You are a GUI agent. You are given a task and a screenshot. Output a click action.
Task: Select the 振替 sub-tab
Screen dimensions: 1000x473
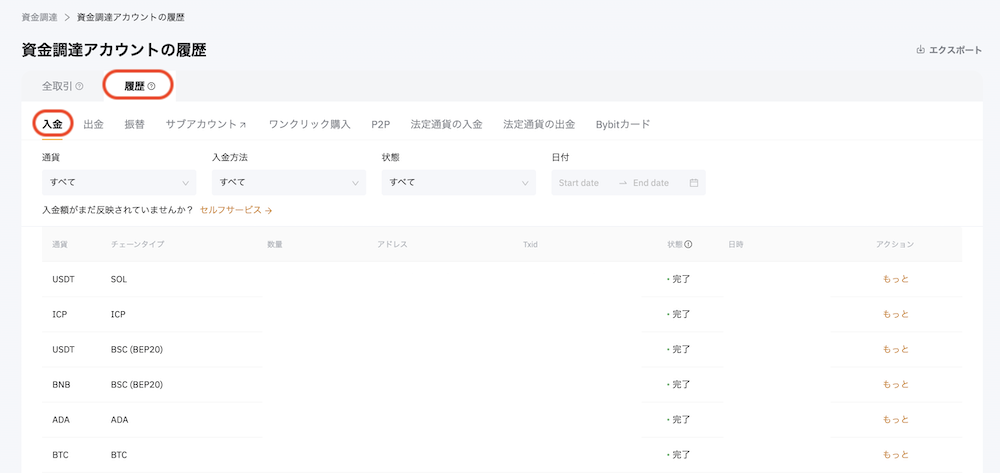click(x=135, y=124)
